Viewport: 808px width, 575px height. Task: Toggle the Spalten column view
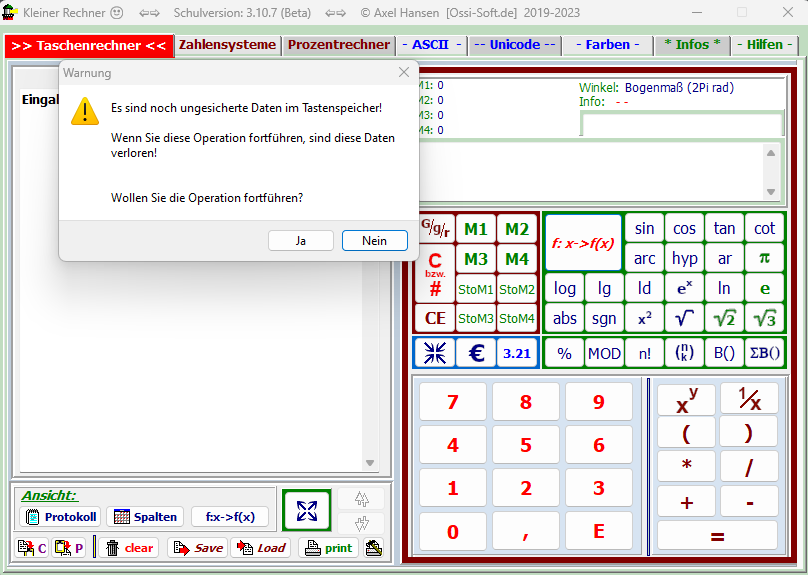[x=146, y=517]
